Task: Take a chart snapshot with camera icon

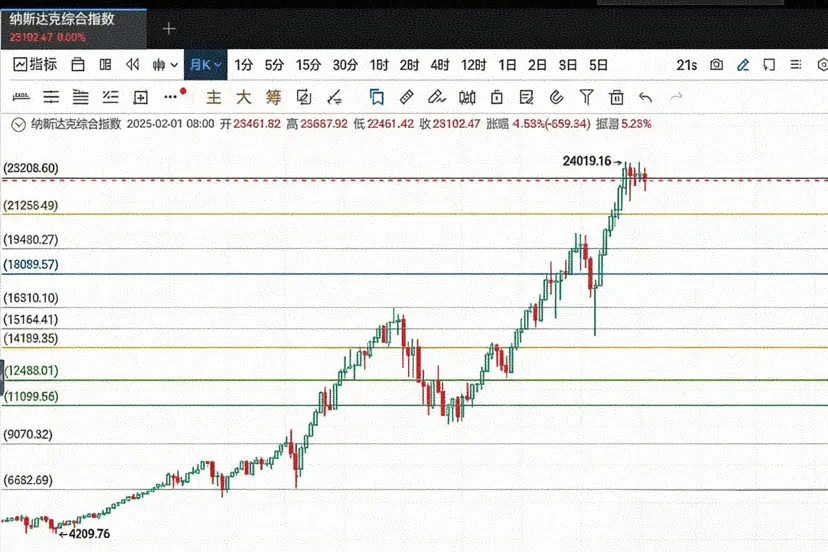Action: [717, 64]
